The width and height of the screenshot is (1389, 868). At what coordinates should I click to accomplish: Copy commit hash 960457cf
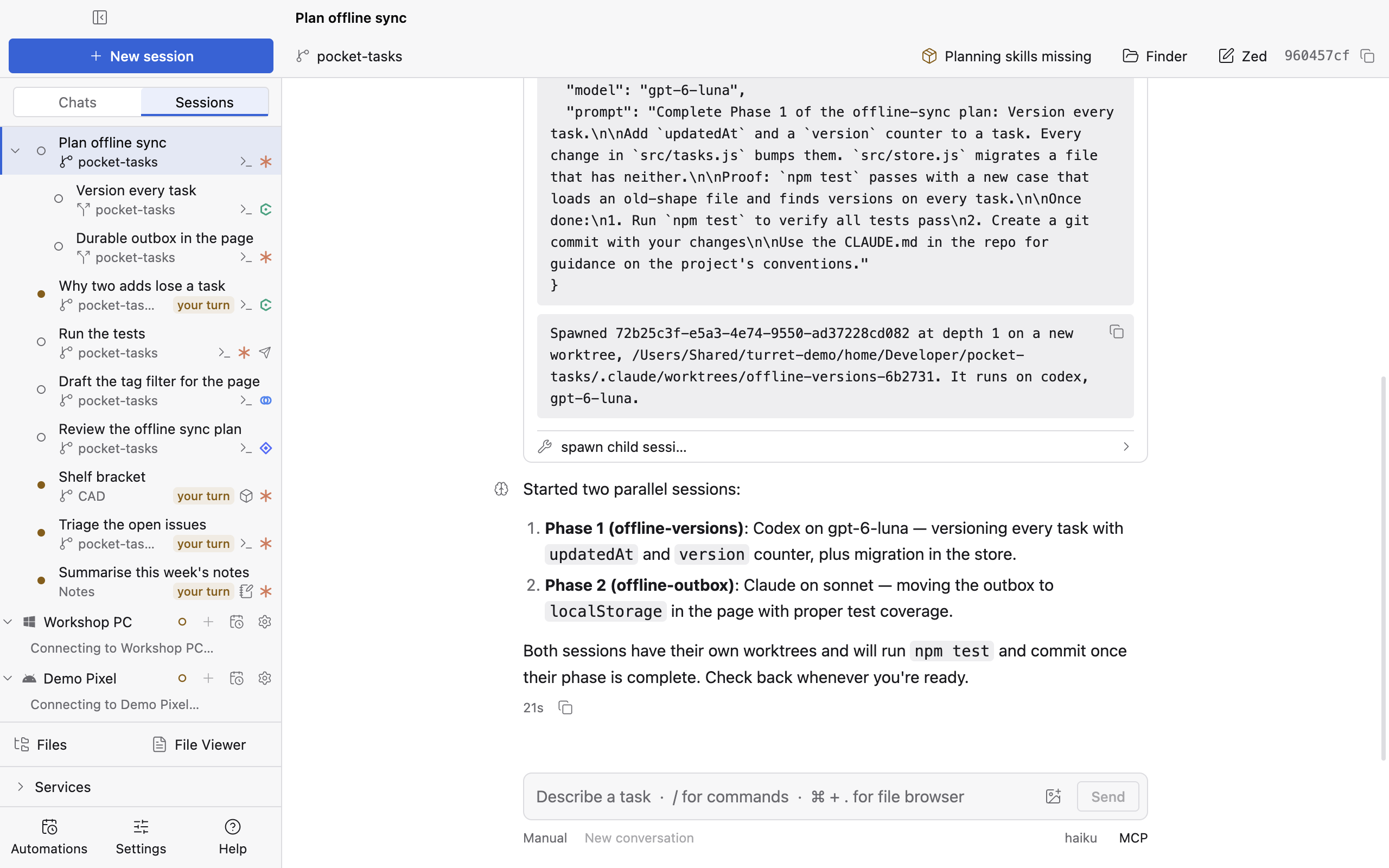(x=1367, y=56)
